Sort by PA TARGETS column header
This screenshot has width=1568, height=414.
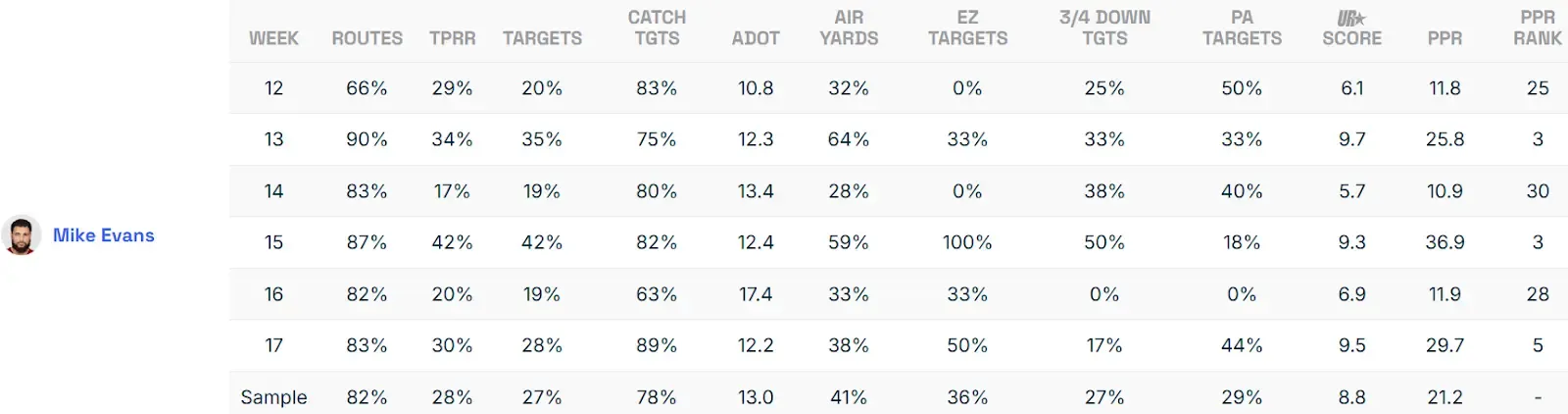pos(1242,28)
